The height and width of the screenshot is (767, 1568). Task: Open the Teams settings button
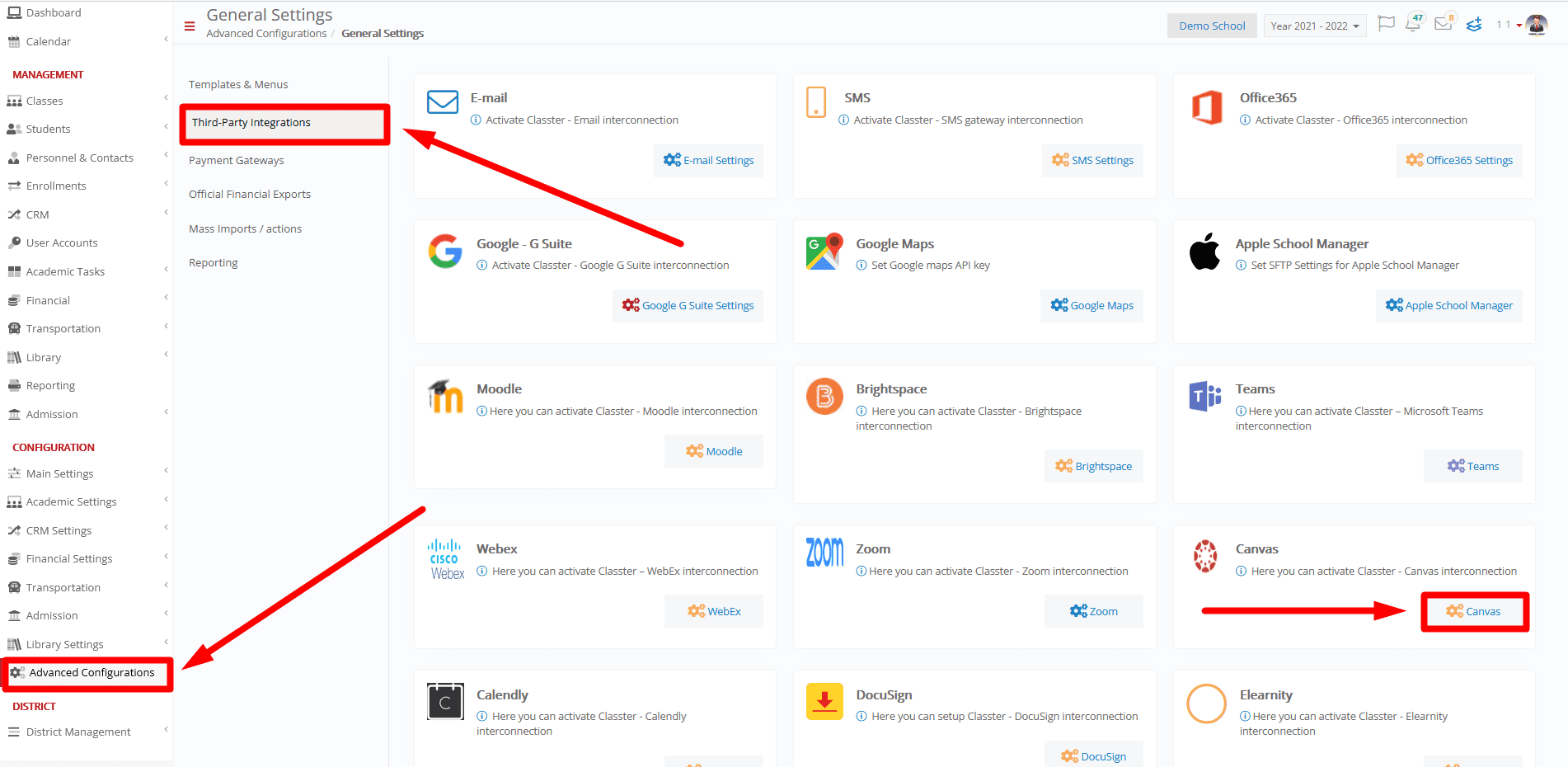[x=1473, y=466]
